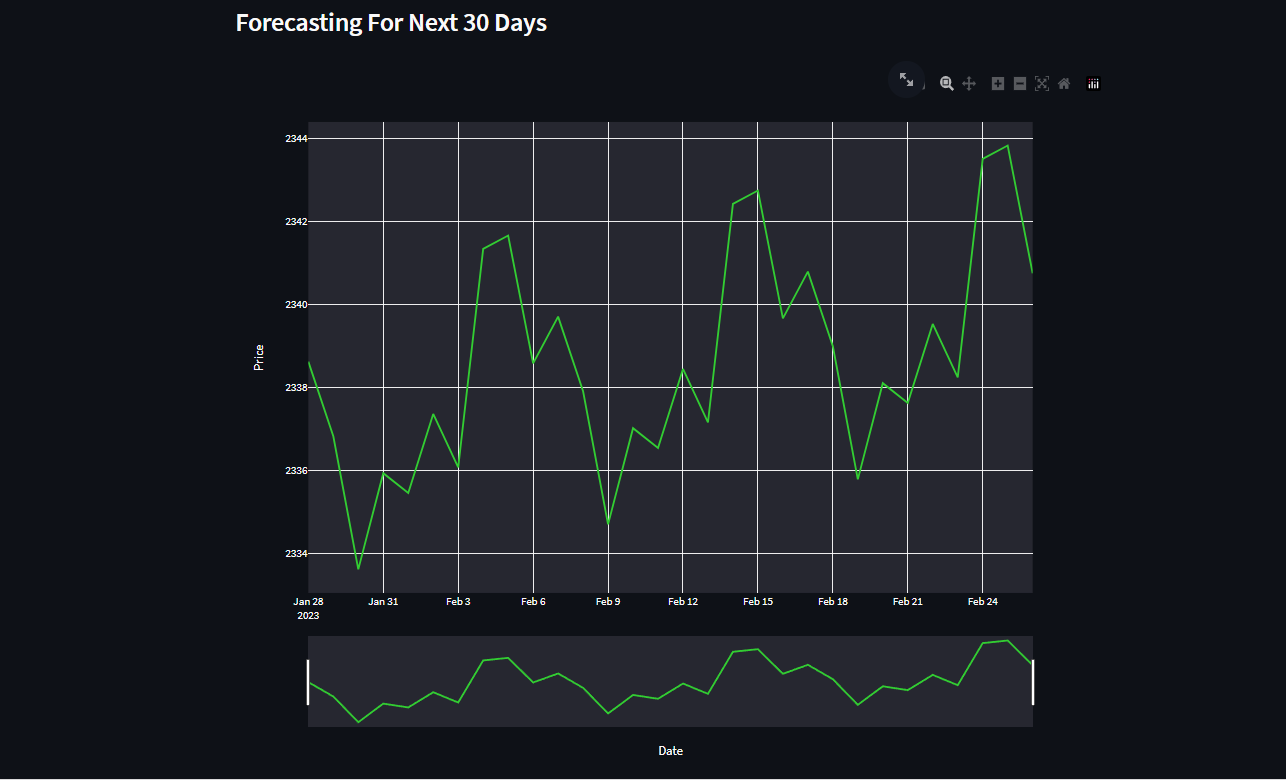
Task: Click the chart title Forecasting For Next 30 Days
Action: tap(390, 22)
